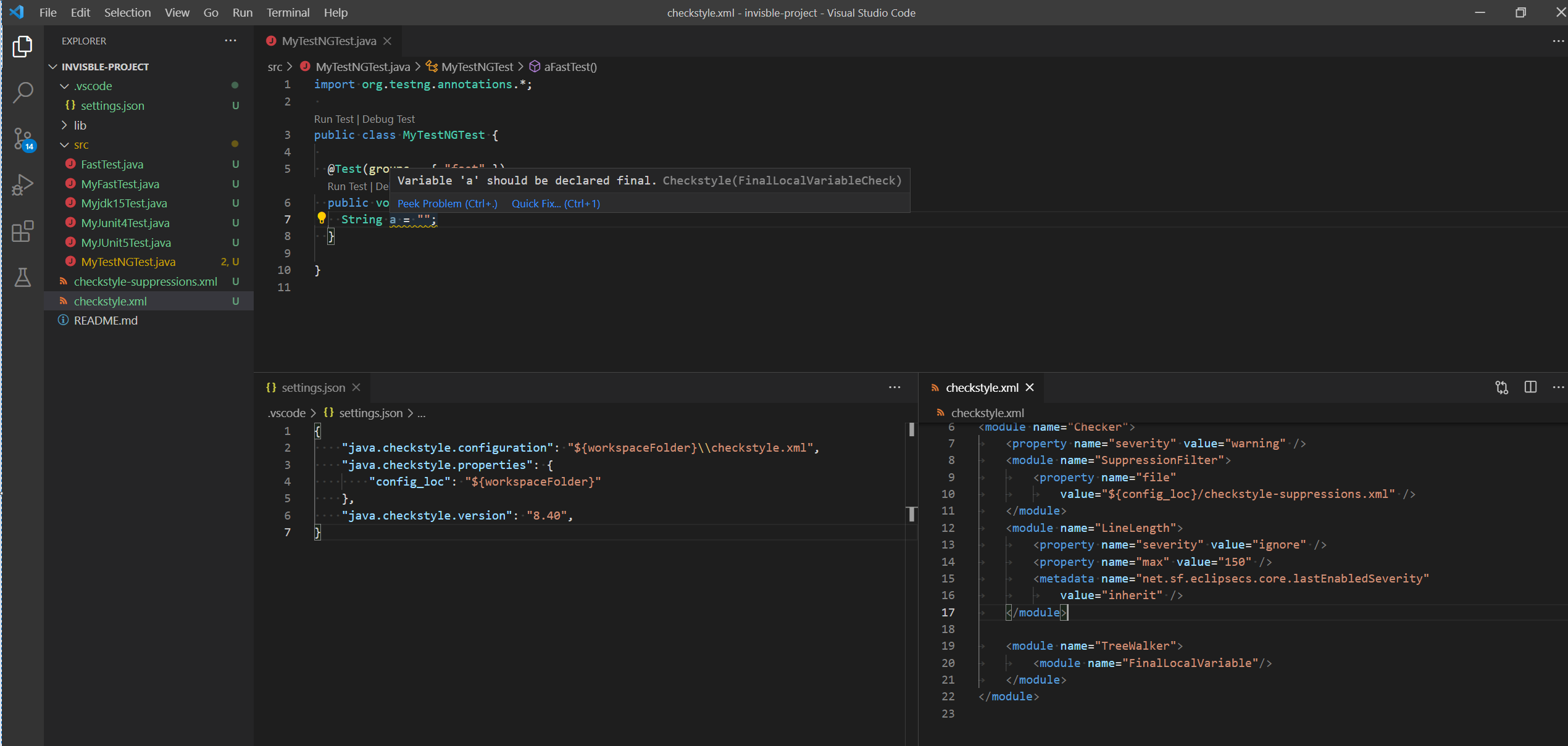Click Debug Test above class declaration
1568x746 pixels.
pos(388,119)
